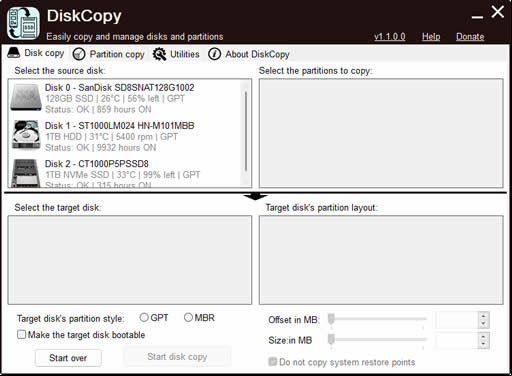Choose the MBR partition style
This screenshot has width=512, height=376.
188,317
